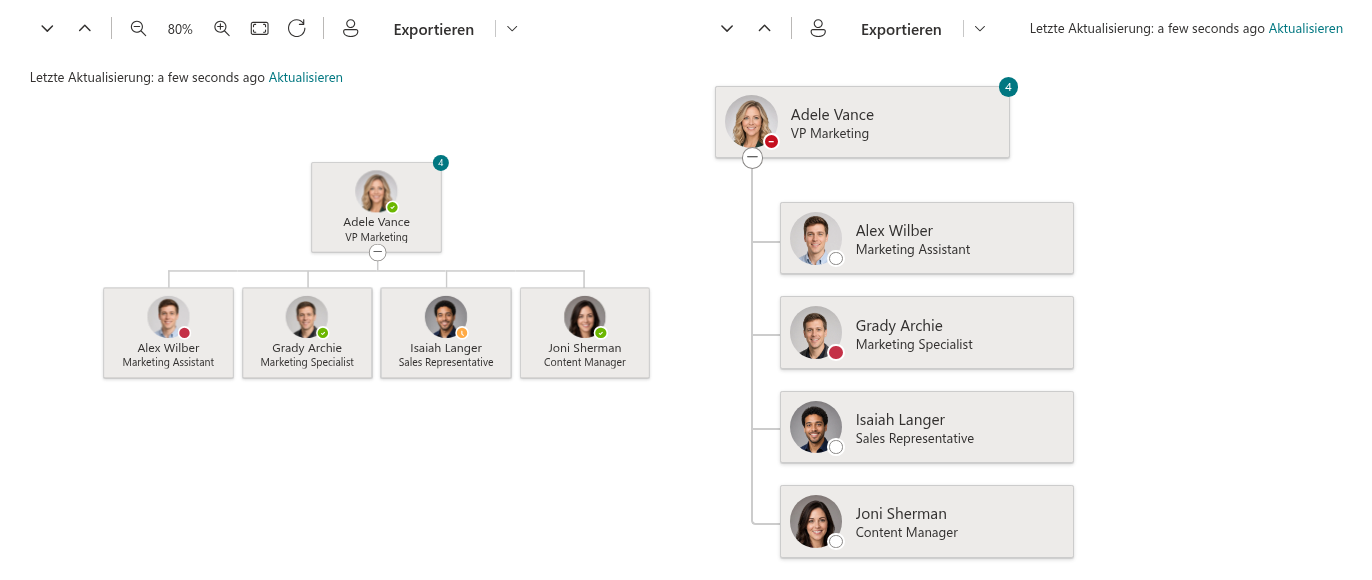Click the person icon in the vertical chart toolbar

(818, 29)
